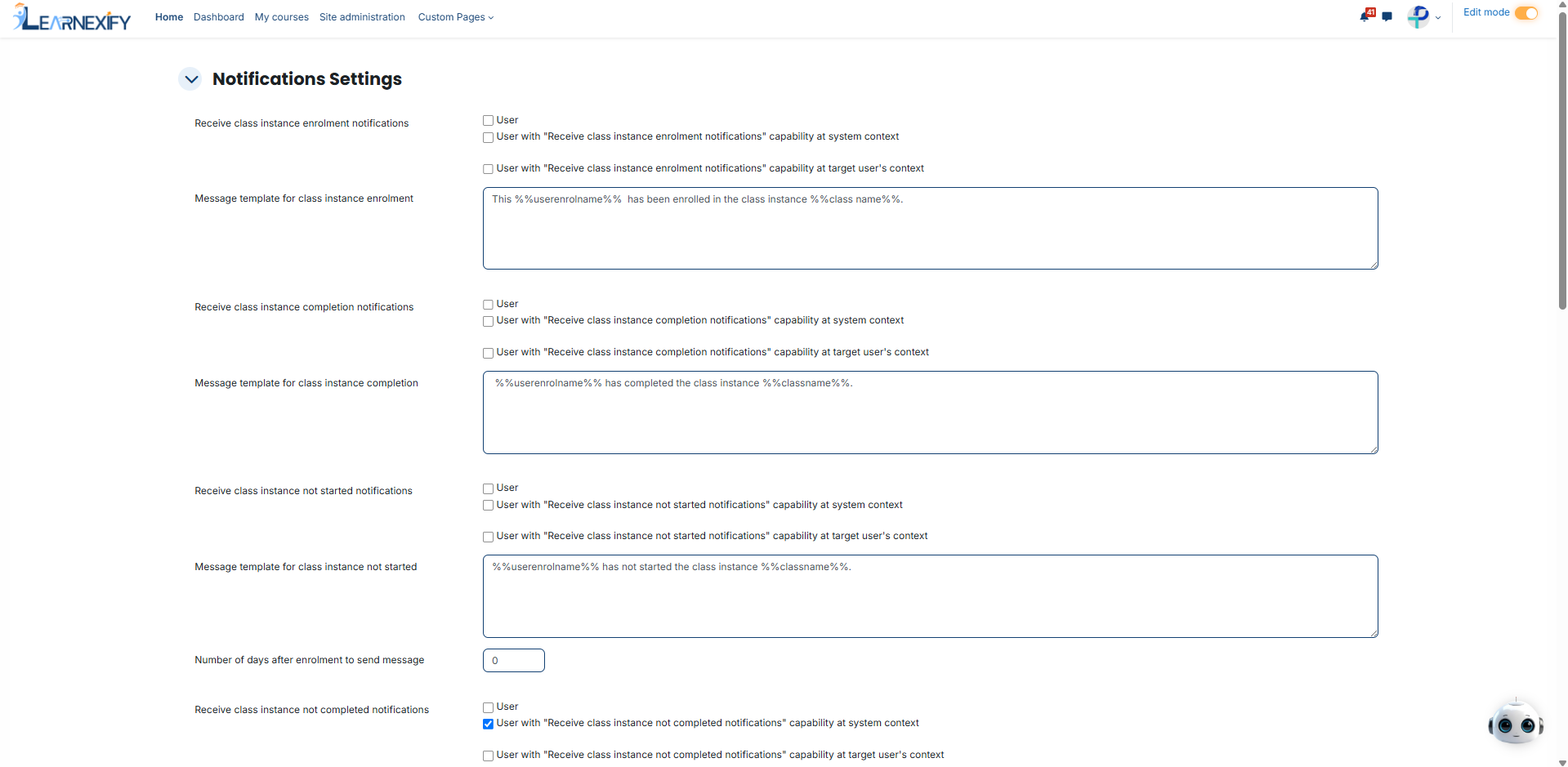
Task: Click the "Notifications Settings" heading text
Action: 307,79
